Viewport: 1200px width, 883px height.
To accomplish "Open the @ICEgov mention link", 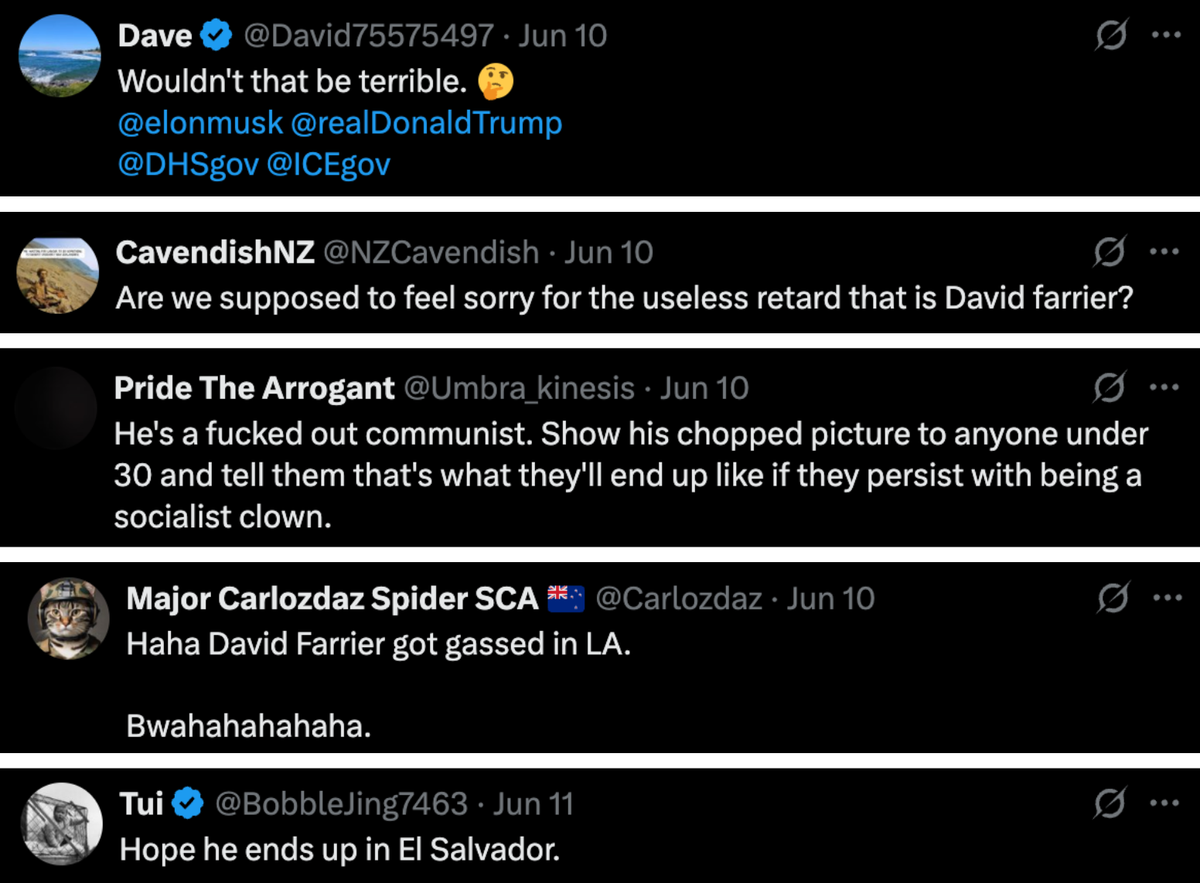I will coord(328,165).
